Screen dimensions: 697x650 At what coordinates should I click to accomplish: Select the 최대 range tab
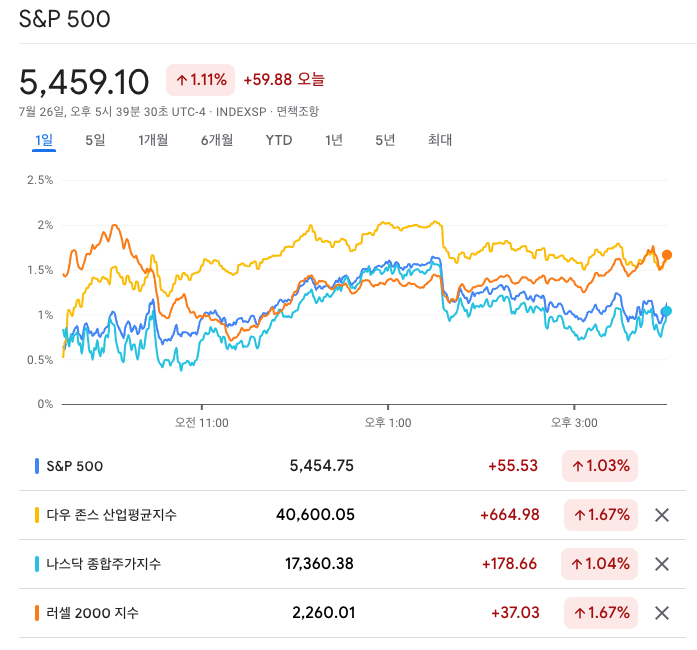tap(440, 140)
